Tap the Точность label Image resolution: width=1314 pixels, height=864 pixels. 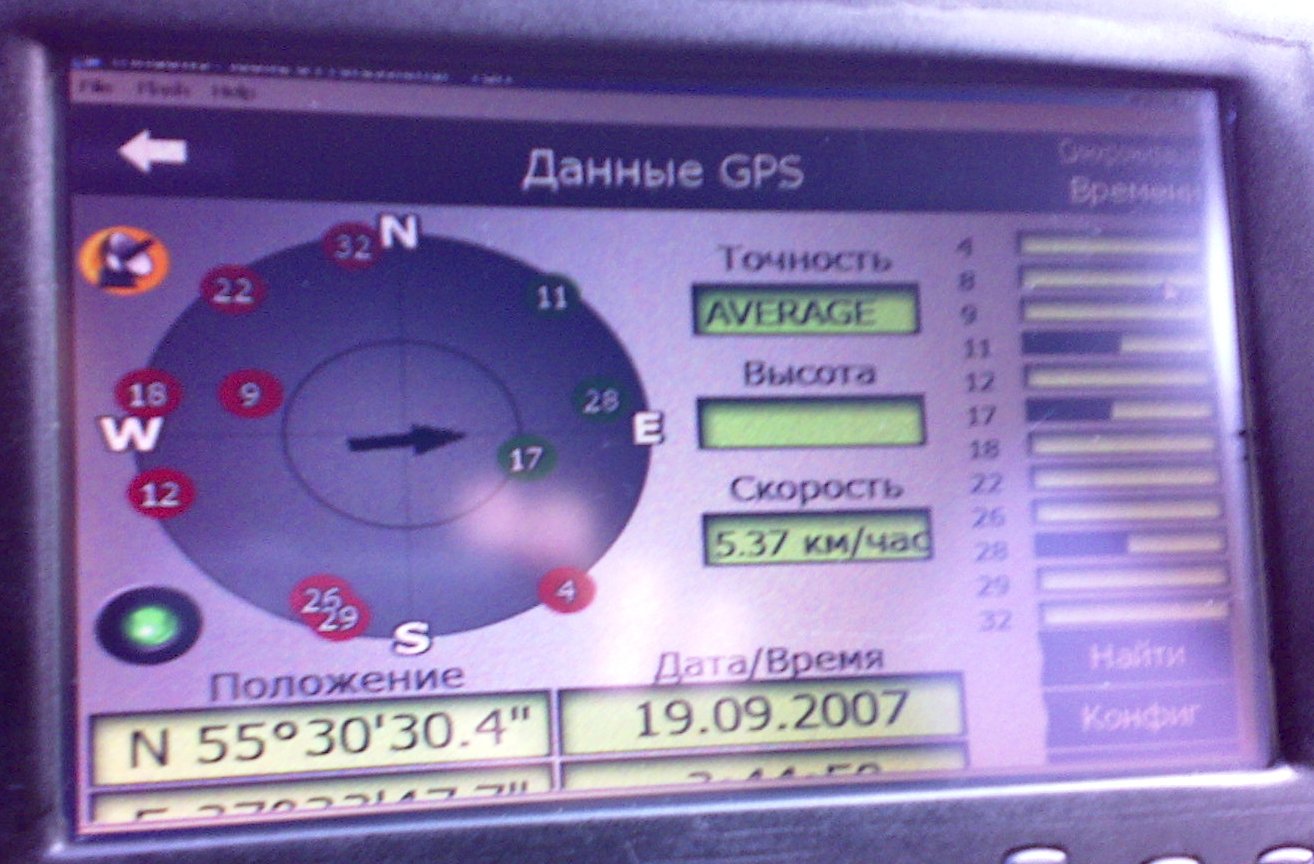click(805, 259)
